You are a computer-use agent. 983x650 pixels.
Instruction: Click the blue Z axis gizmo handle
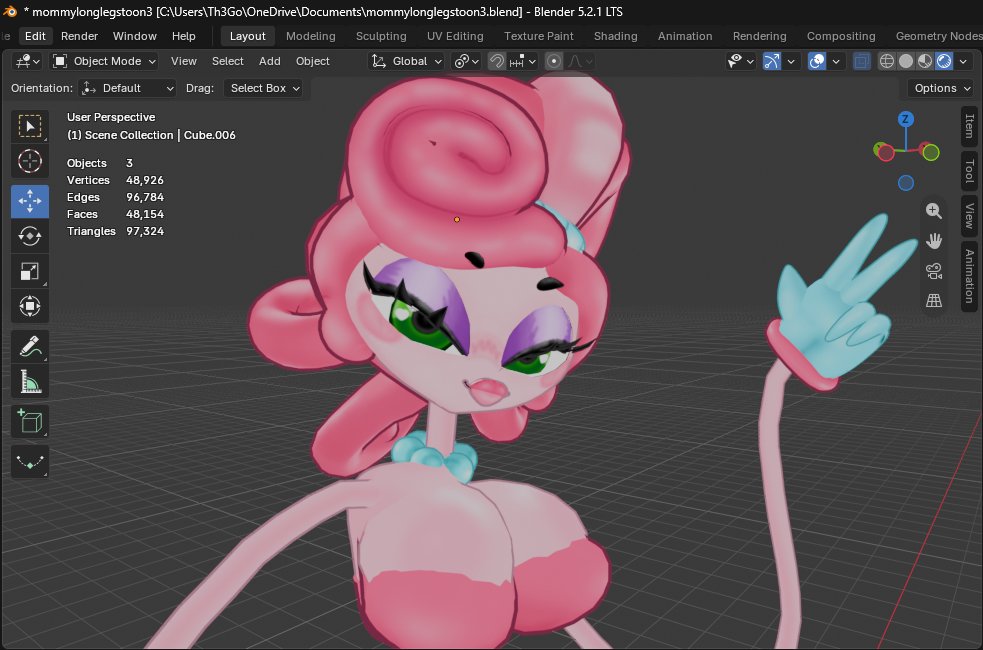[x=905, y=119]
